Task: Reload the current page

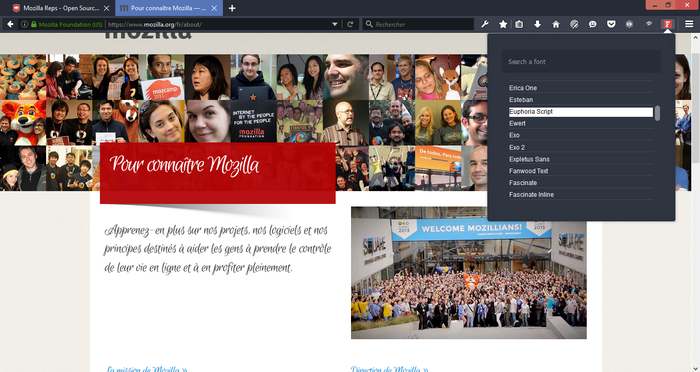Action: (350, 24)
